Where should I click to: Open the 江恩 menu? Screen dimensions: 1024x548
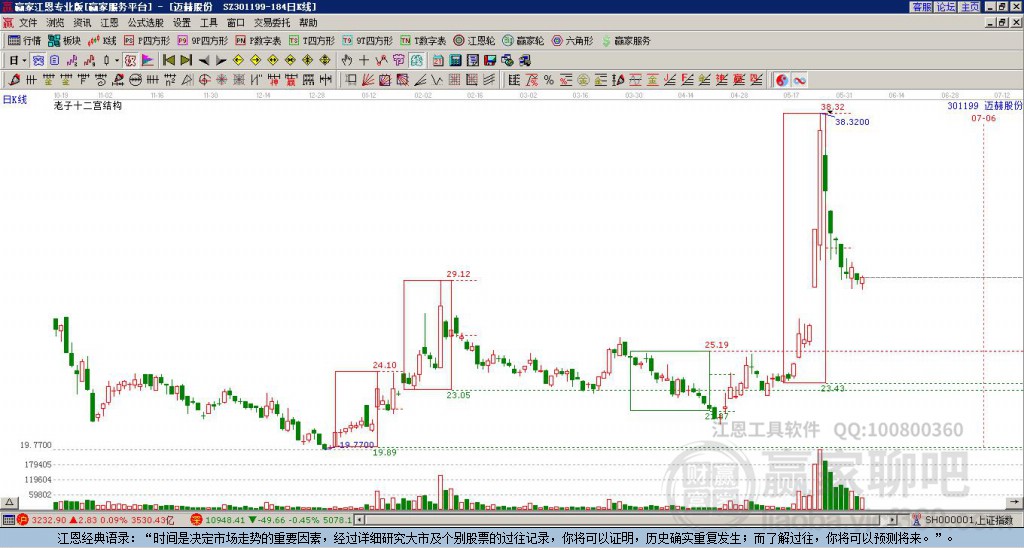click(x=109, y=23)
